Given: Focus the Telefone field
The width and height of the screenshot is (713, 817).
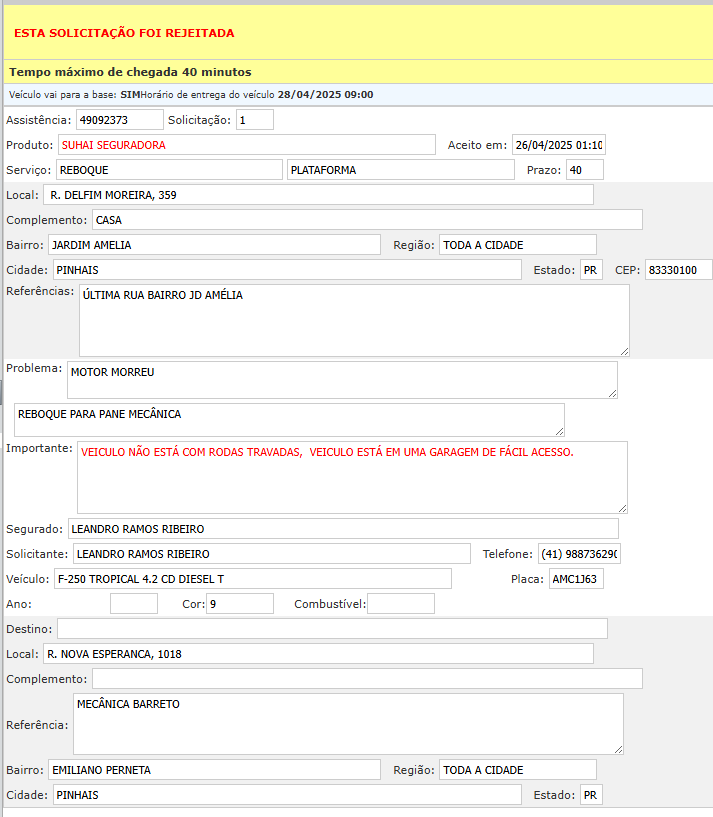Looking at the screenshot, I should point(578,554).
